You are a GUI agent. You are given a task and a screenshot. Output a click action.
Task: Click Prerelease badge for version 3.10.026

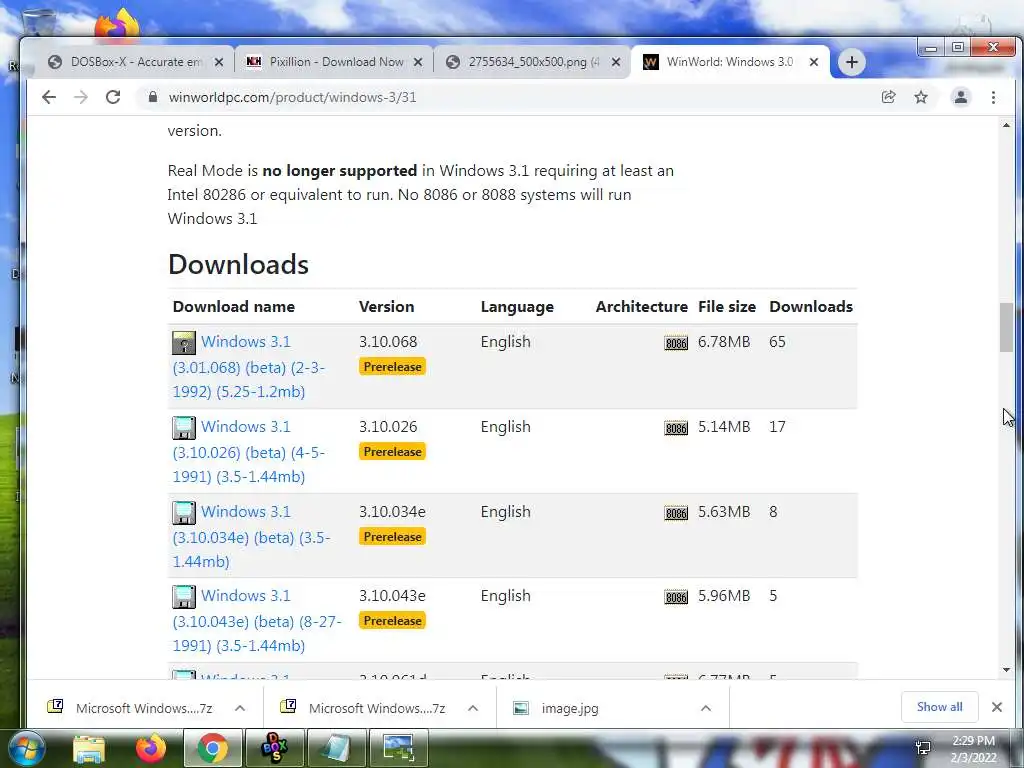tap(392, 451)
